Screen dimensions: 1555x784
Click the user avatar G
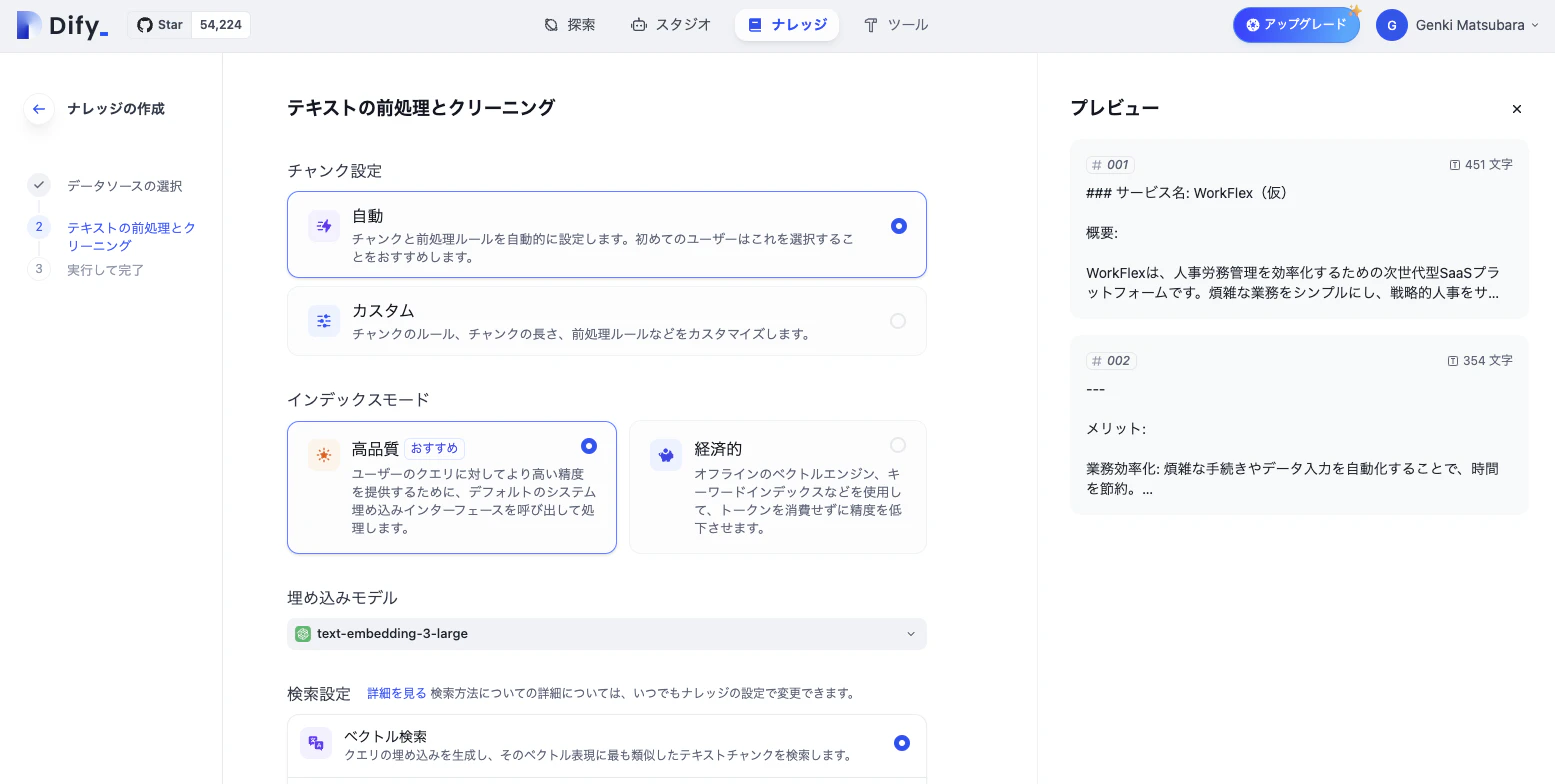[1392, 25]
